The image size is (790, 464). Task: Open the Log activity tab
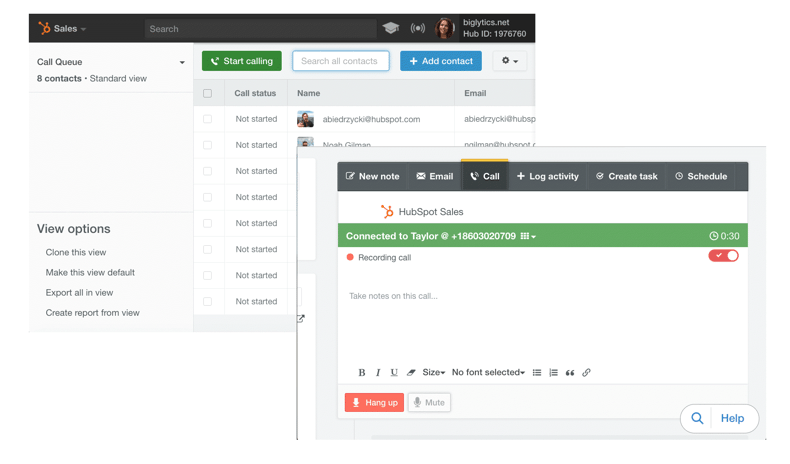coord(548,176)
